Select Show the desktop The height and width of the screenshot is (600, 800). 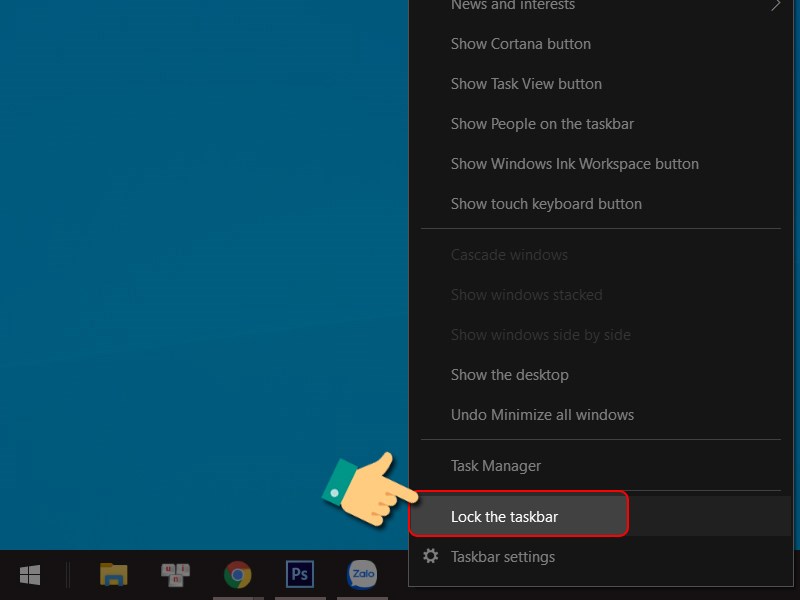509,374
